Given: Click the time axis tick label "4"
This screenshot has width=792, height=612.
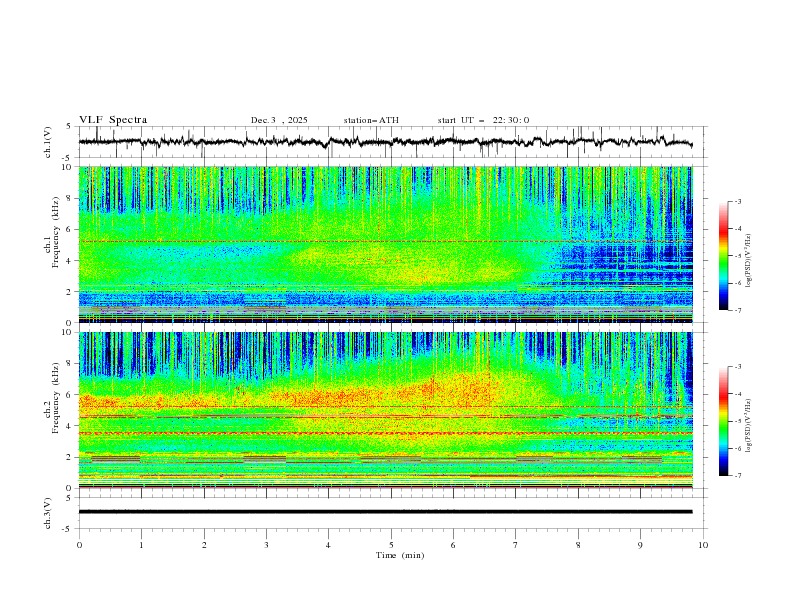Looking at the screenshot, I should point(328,545).
